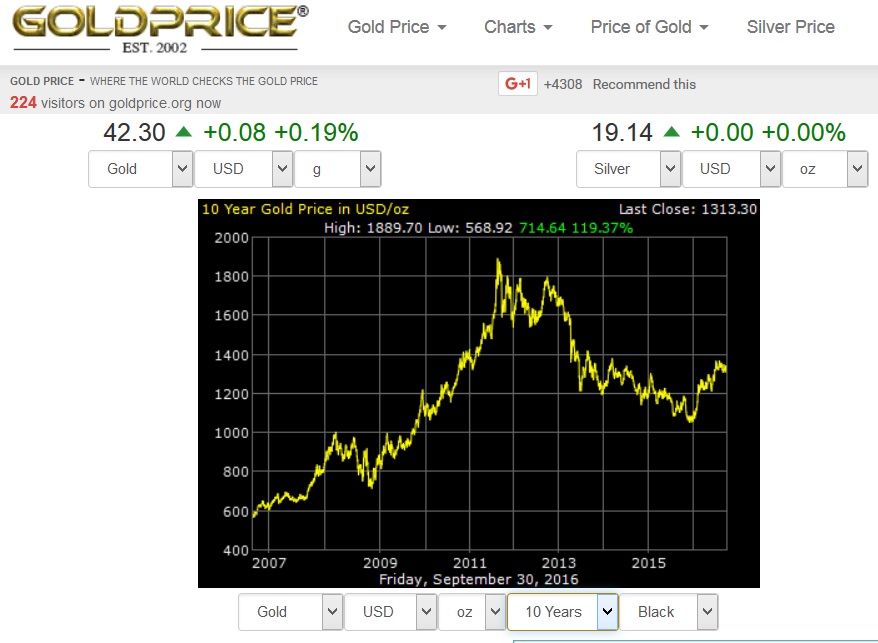
Task: Select the chart's USD currency dropdown
Action: [390, 612]
